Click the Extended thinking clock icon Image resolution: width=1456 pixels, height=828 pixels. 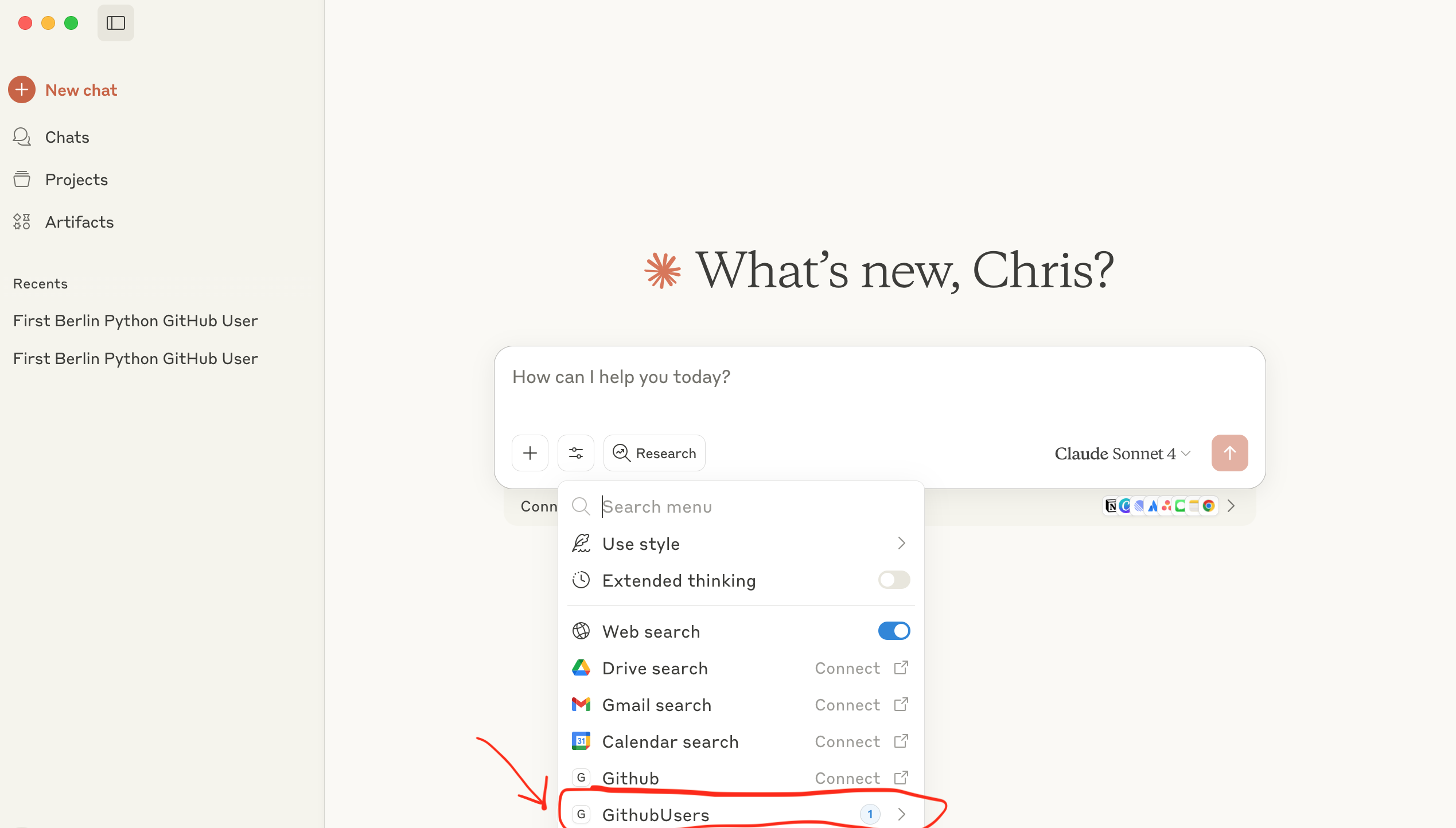click(581, 580)
